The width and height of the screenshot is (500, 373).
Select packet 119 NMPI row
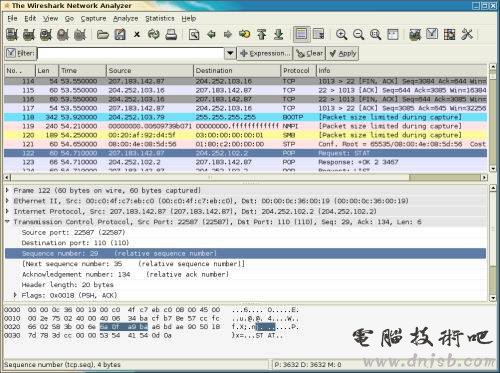click(x=246, y=126)
